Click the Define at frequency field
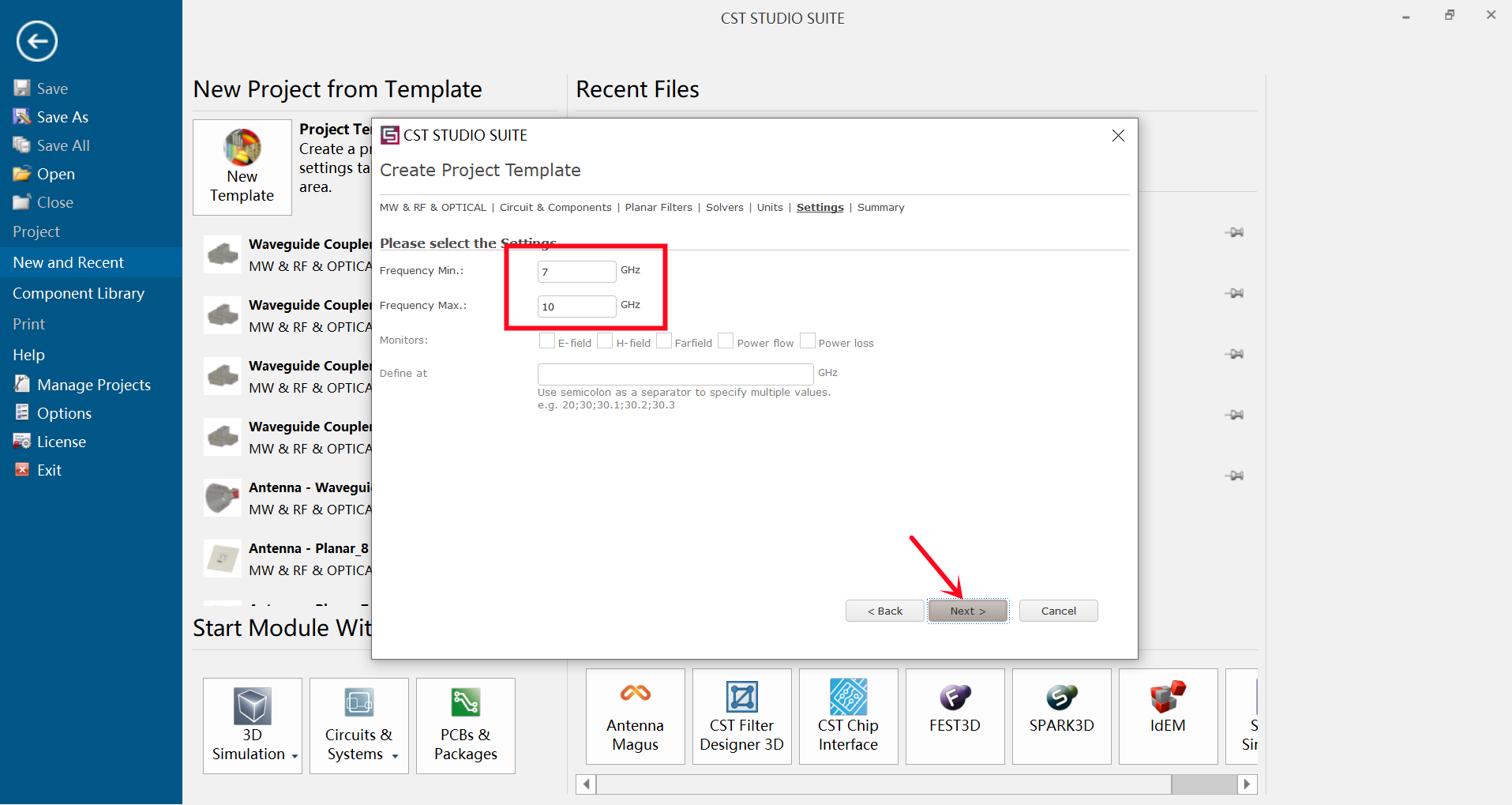This screenshot has width=1512, height=805. coord(675,374)
